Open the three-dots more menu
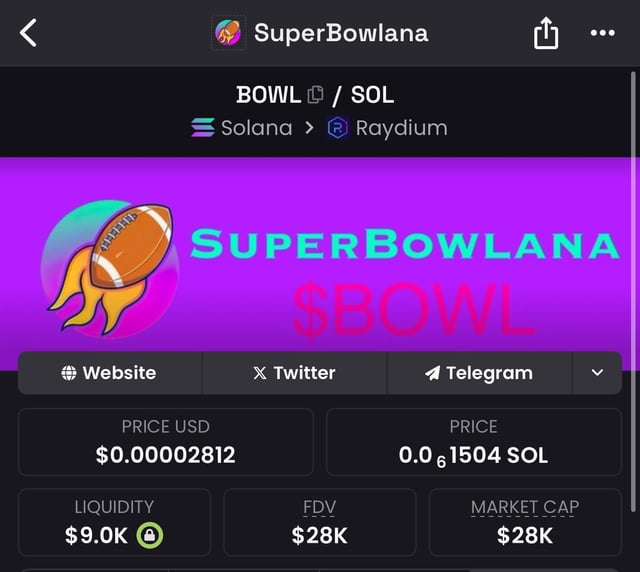 click(602, 33)
